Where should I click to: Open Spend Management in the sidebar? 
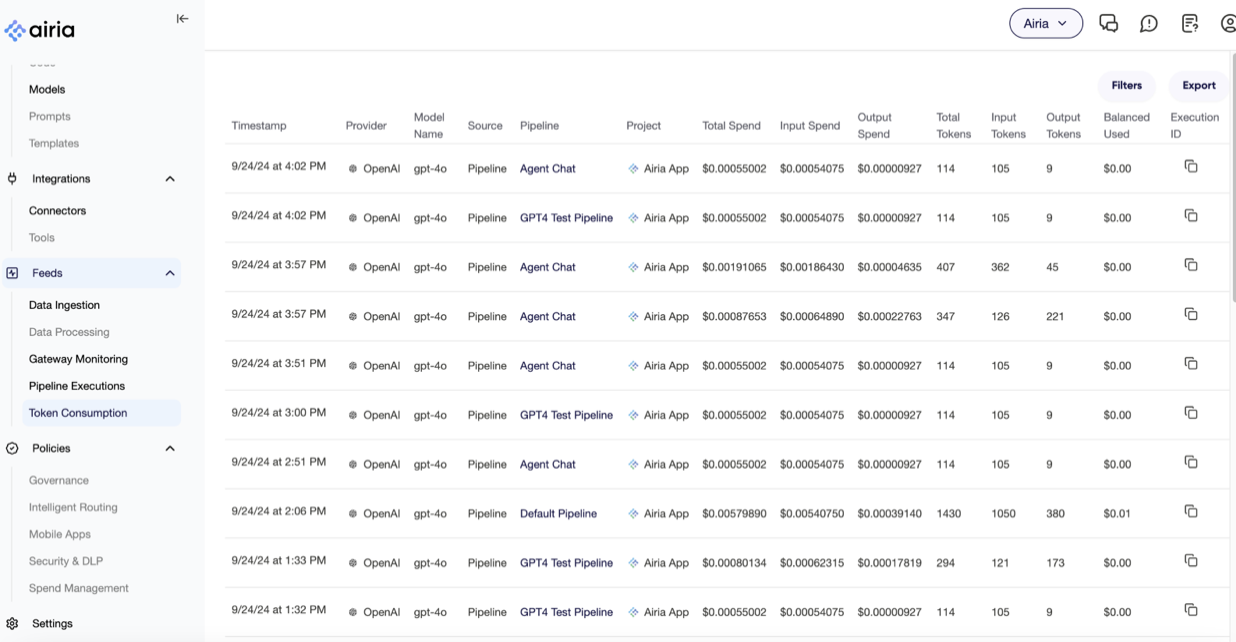[79, 589]
